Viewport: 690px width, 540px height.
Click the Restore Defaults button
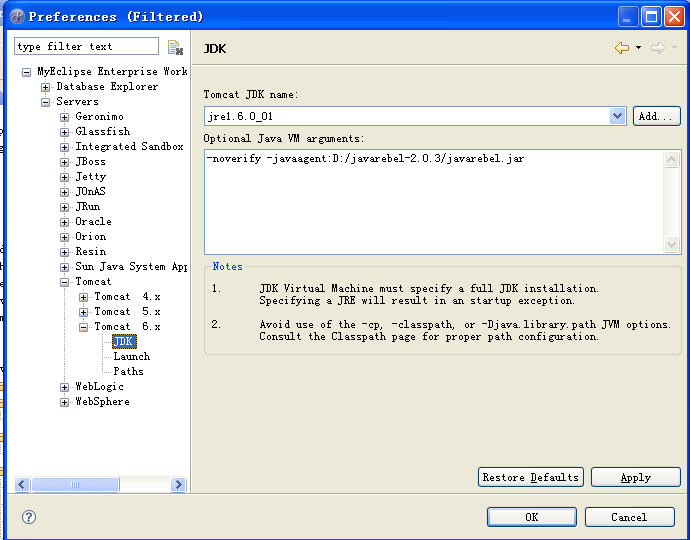(x=531, y=477)
